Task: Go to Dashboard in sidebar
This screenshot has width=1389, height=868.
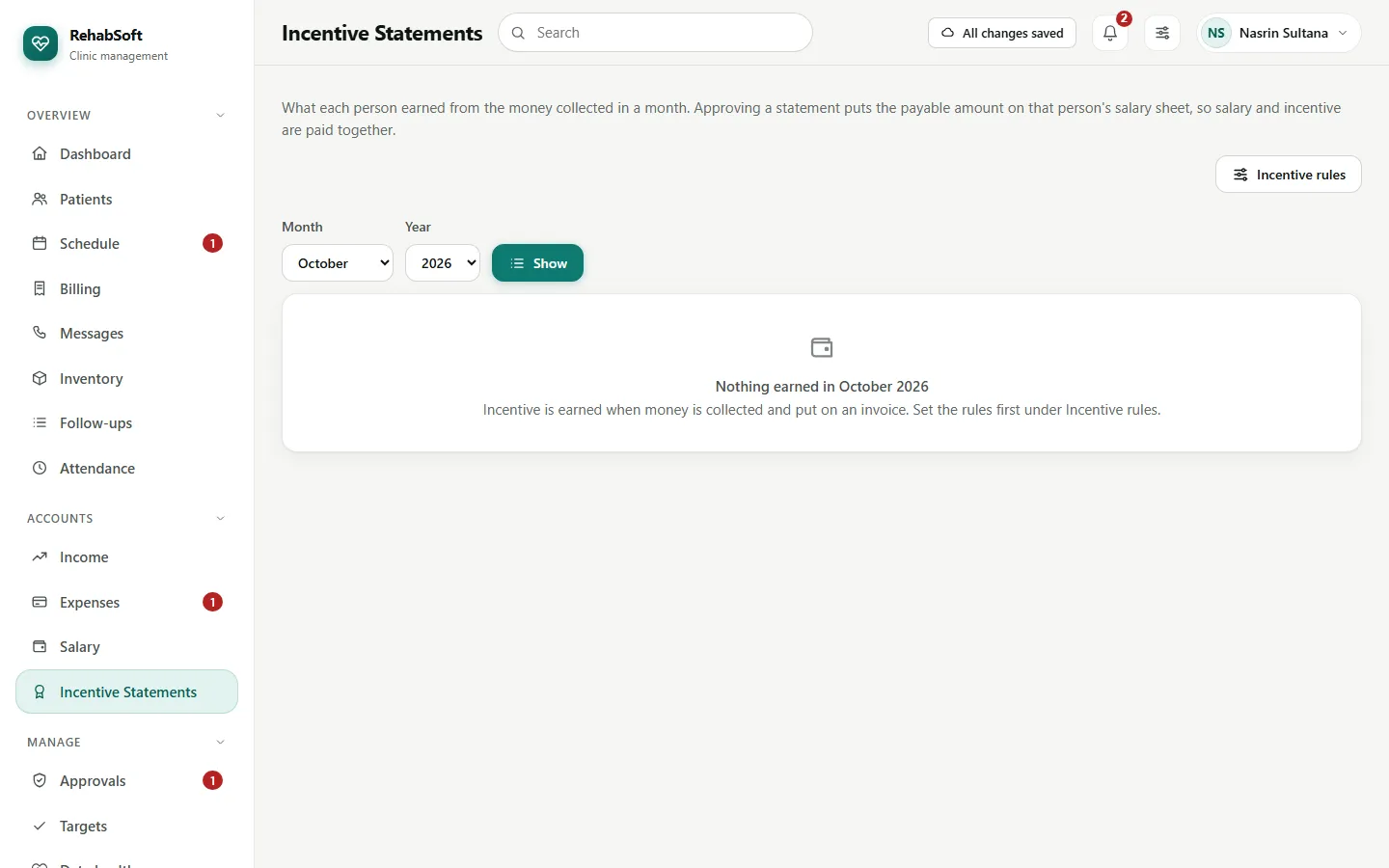Action: click(x=126, y=153)
